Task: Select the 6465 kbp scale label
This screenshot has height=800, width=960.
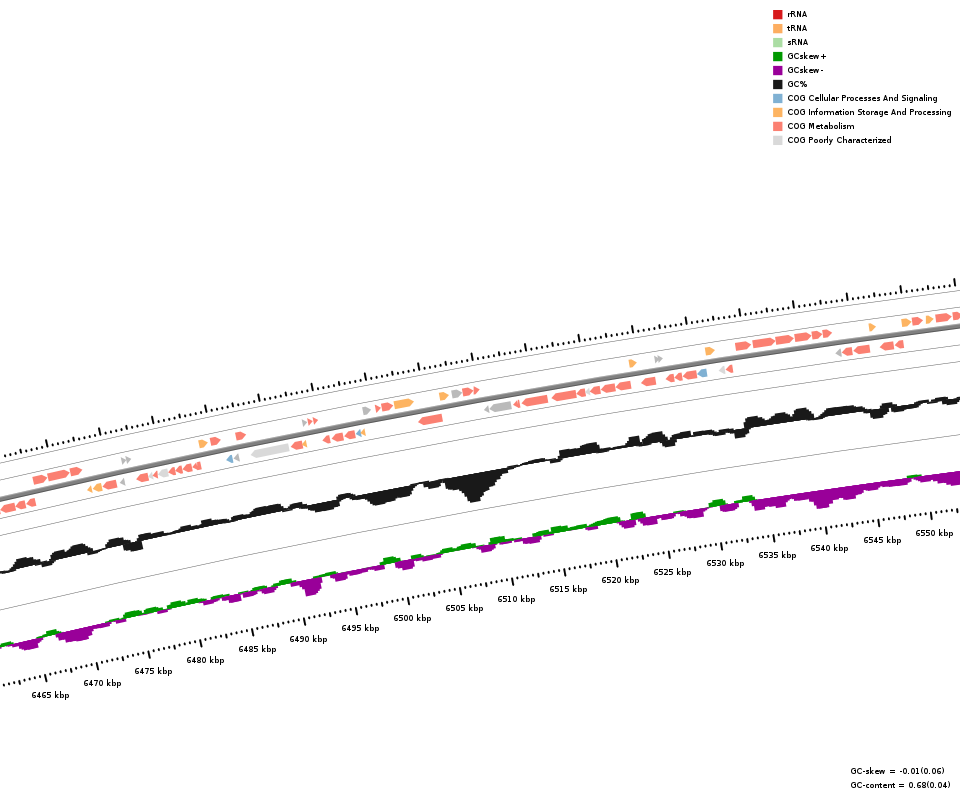Action: tap(50, 695)
